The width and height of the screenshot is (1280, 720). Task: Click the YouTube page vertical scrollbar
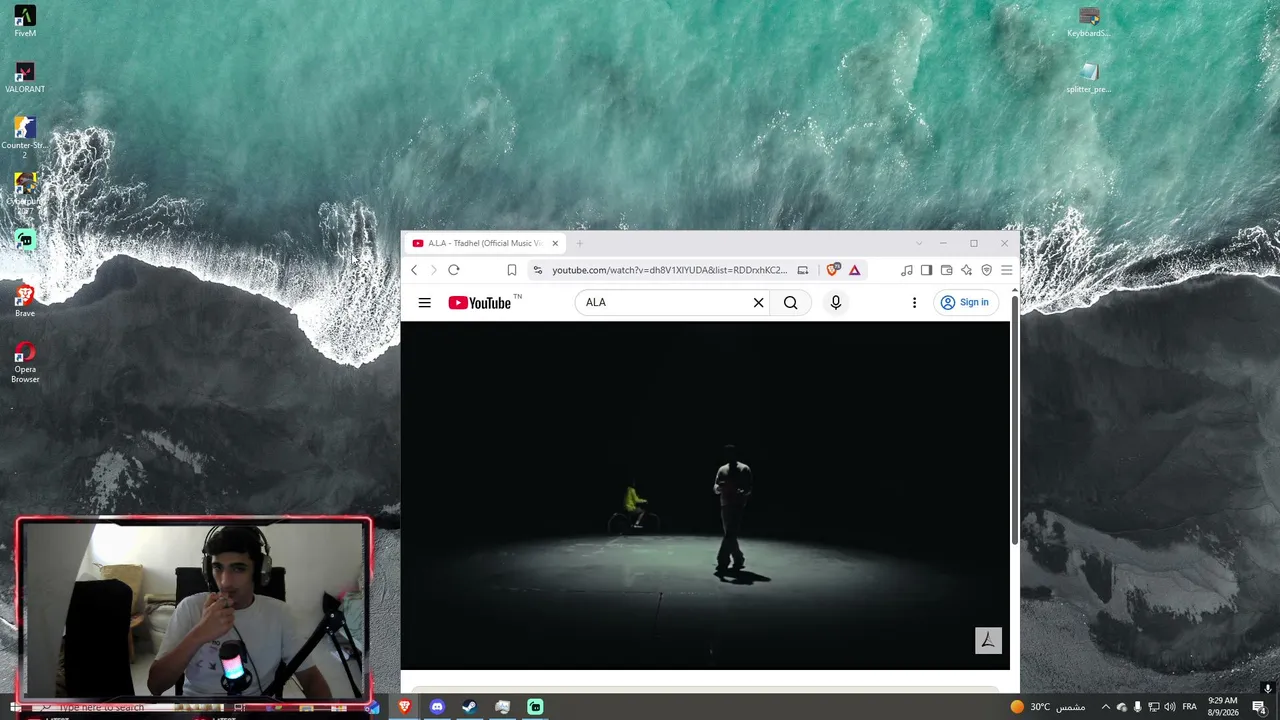1015,420
